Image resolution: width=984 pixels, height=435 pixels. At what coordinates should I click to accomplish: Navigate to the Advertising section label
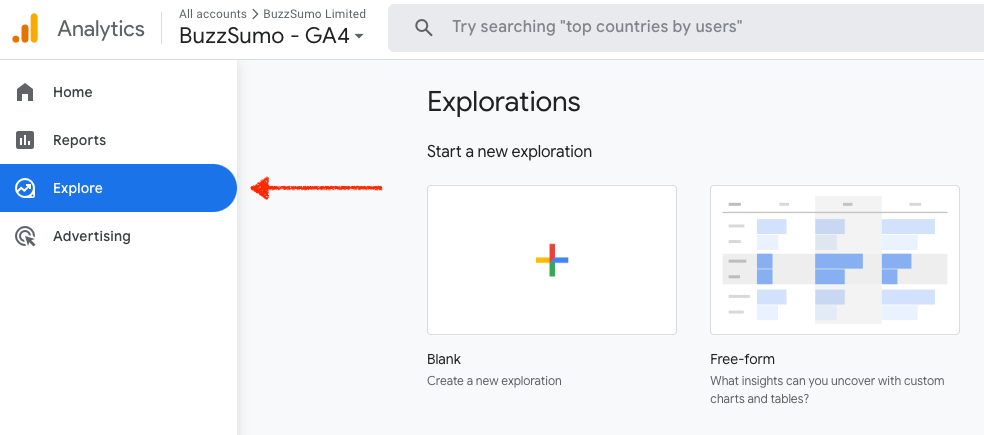click(x=92, y=236)
